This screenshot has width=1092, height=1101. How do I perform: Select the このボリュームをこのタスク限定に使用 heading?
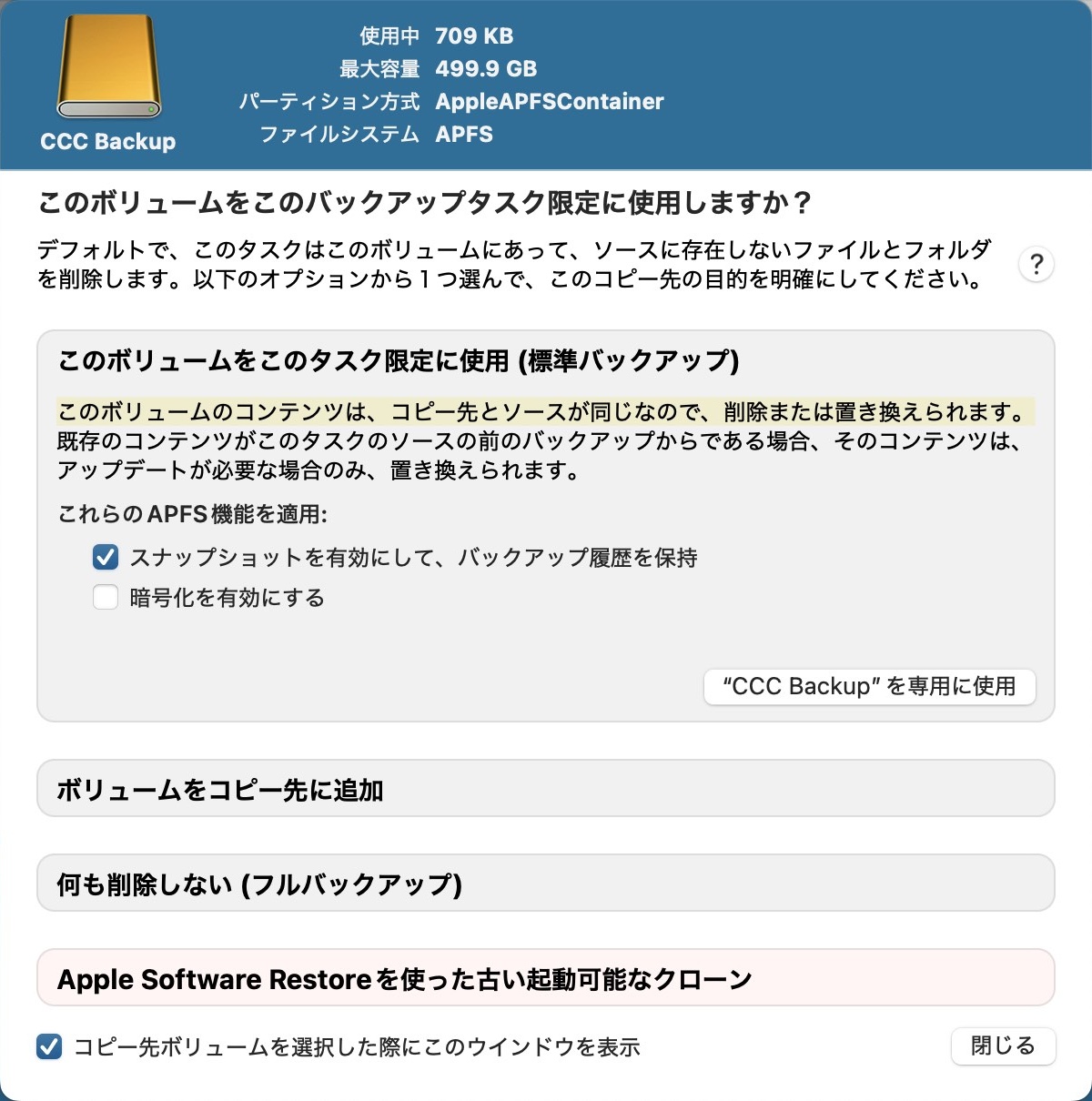(399, 360)
